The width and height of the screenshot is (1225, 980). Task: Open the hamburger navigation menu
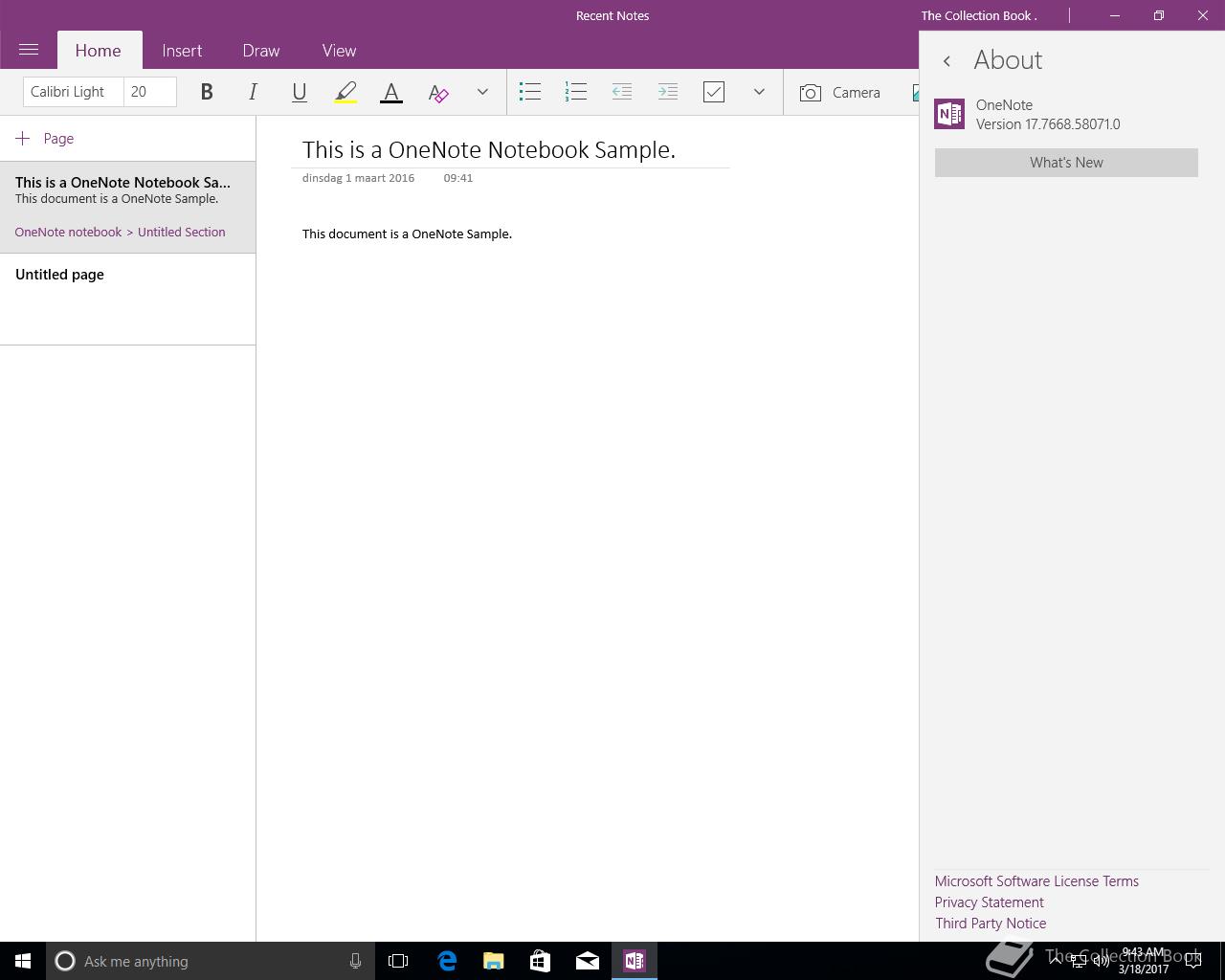29,50
